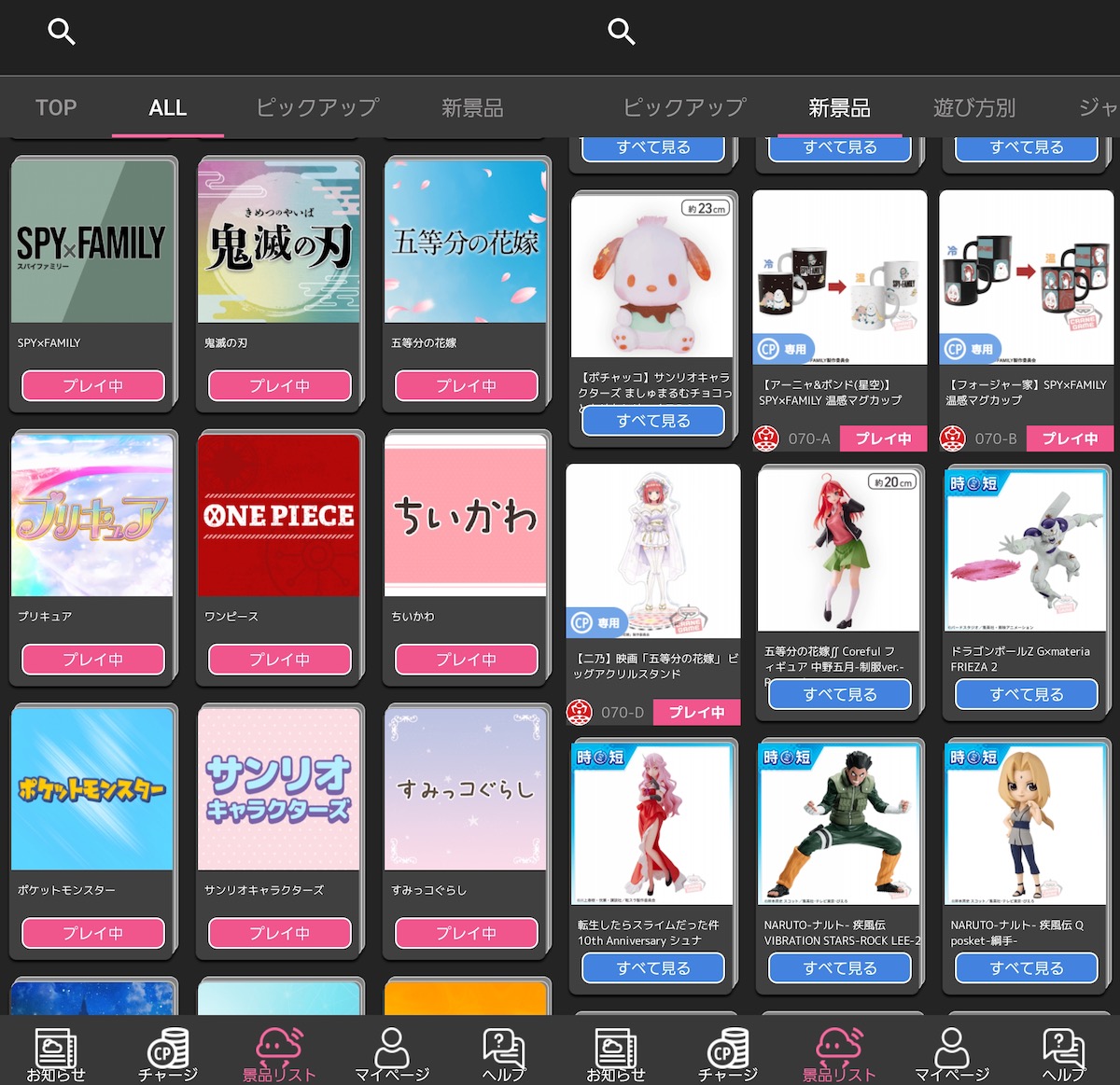
Task: Click the 約20cm size badge on 中野五月 figure
Action: [x=892, y=482]
